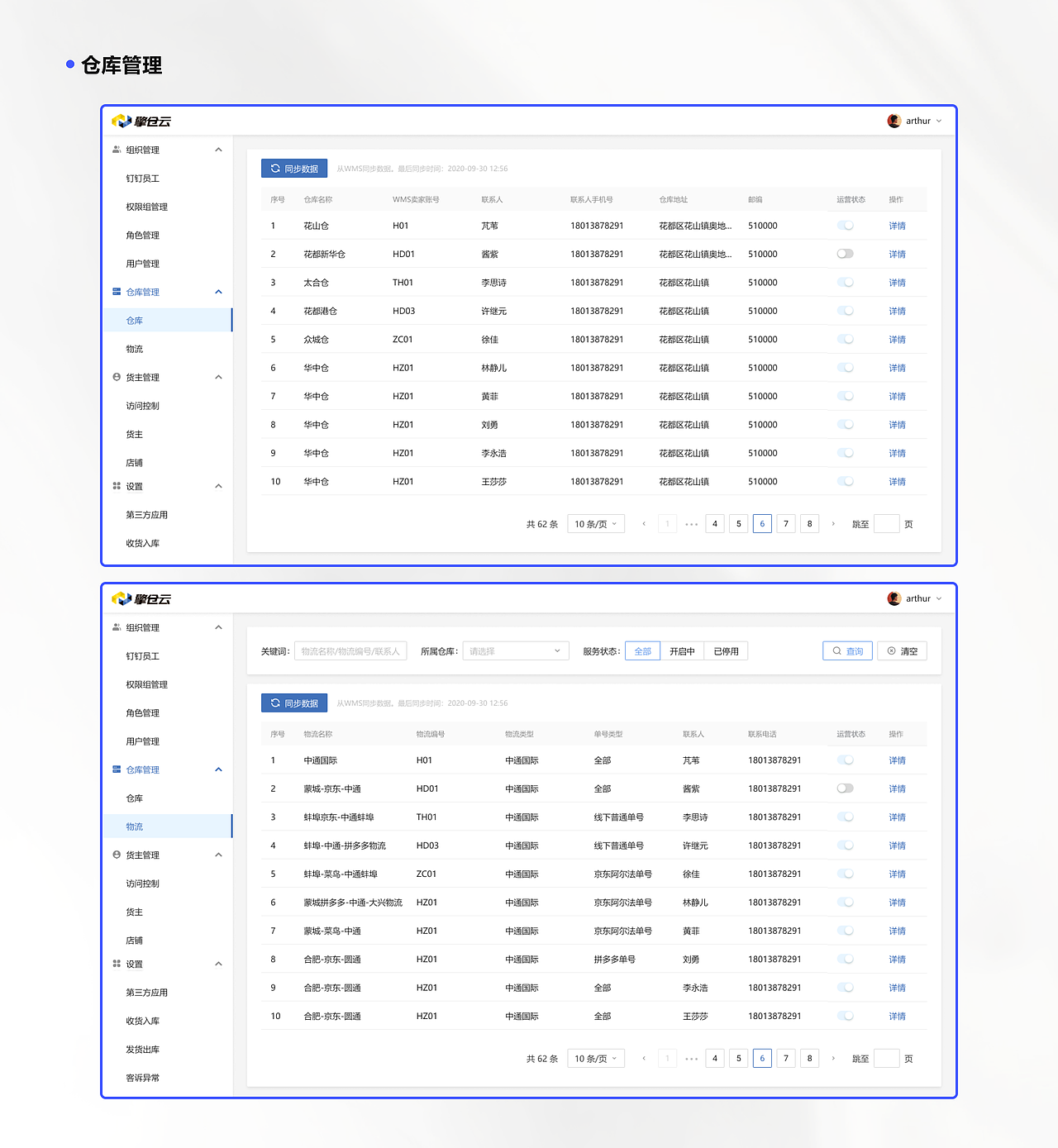Select 全部 service status tab
The image size is (1058, 1148).
[642, 651]
